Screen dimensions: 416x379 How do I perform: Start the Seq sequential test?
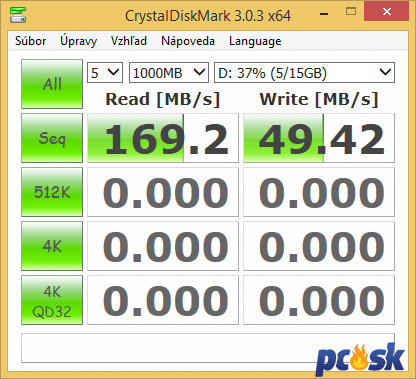point(52,138)
